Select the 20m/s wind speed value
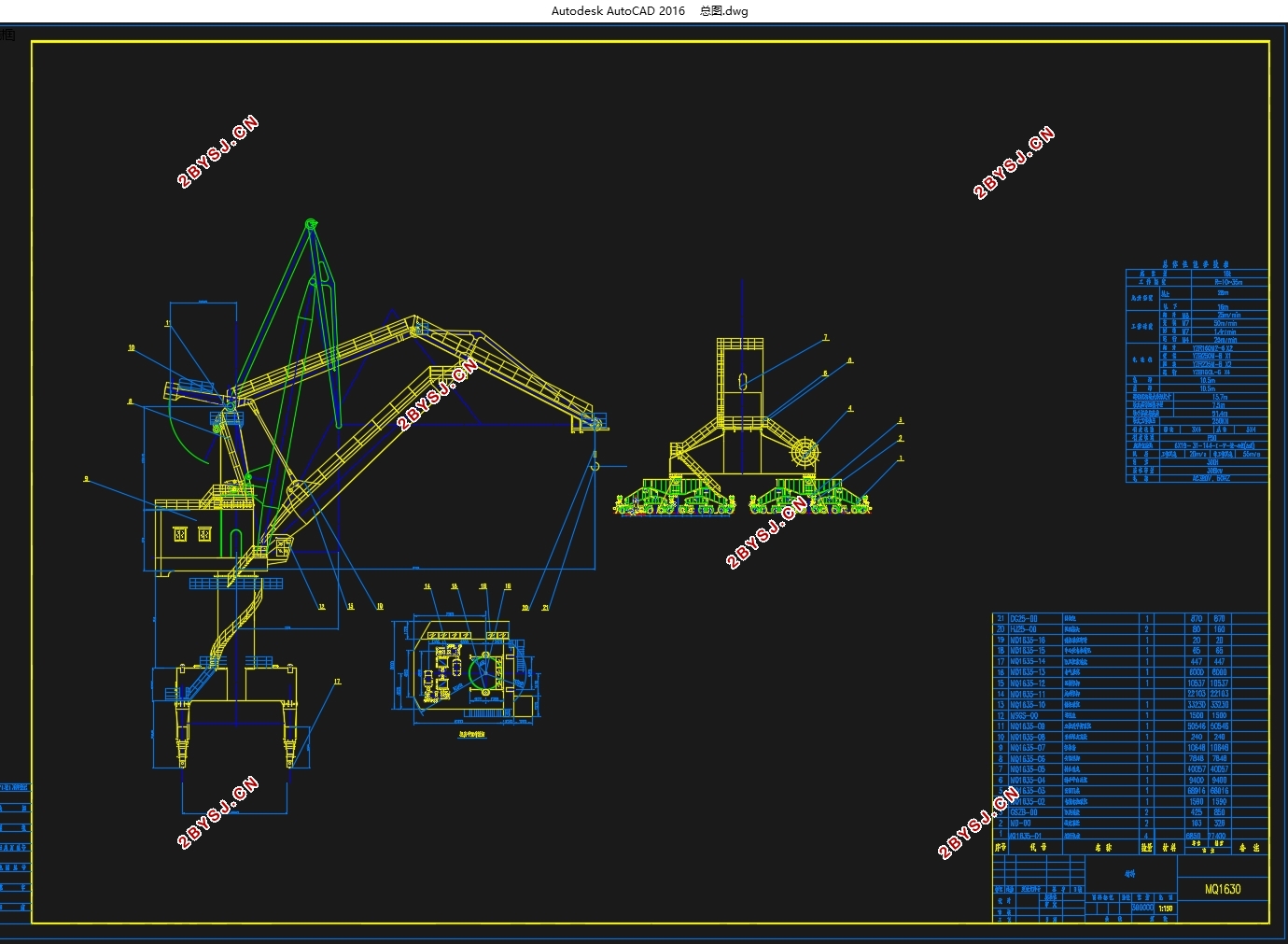The width and height of the screenshot is (1288, 944). (1198, 454)
